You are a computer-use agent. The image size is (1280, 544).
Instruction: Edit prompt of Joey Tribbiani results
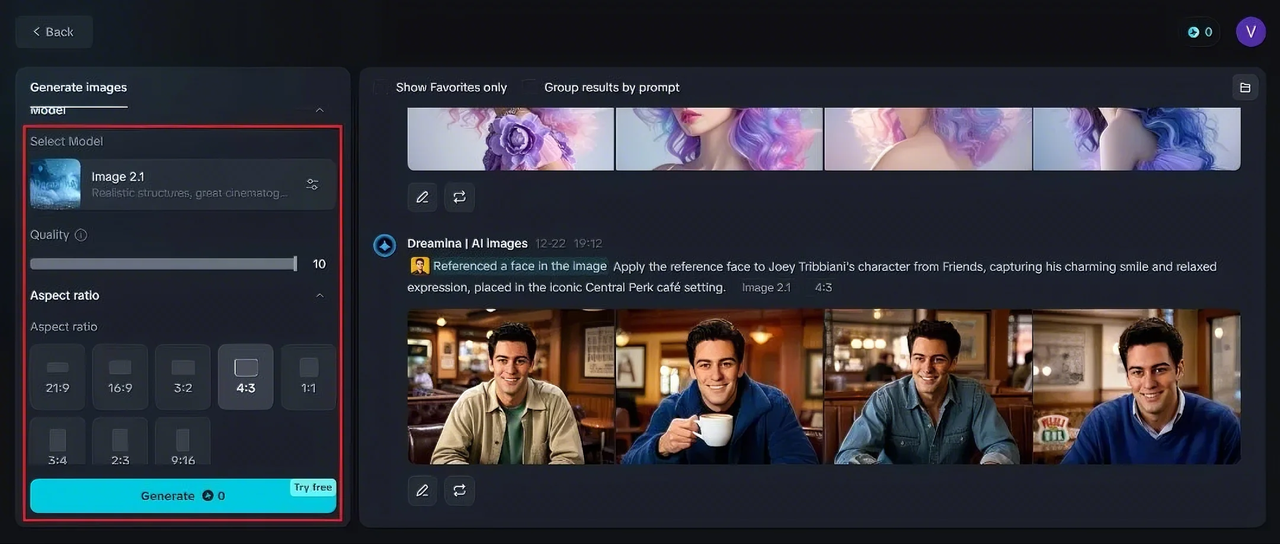(x=422, y=490)
